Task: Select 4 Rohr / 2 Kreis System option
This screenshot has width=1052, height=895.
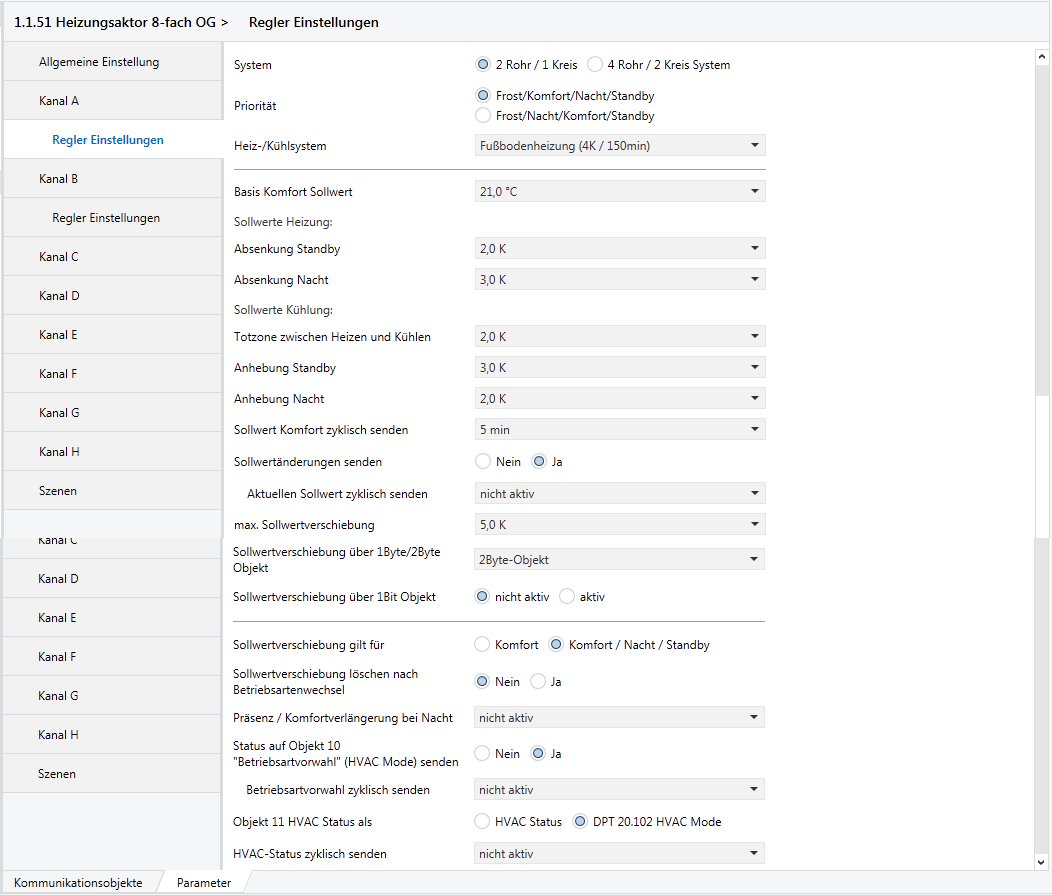Action: (x=596, y=65)
